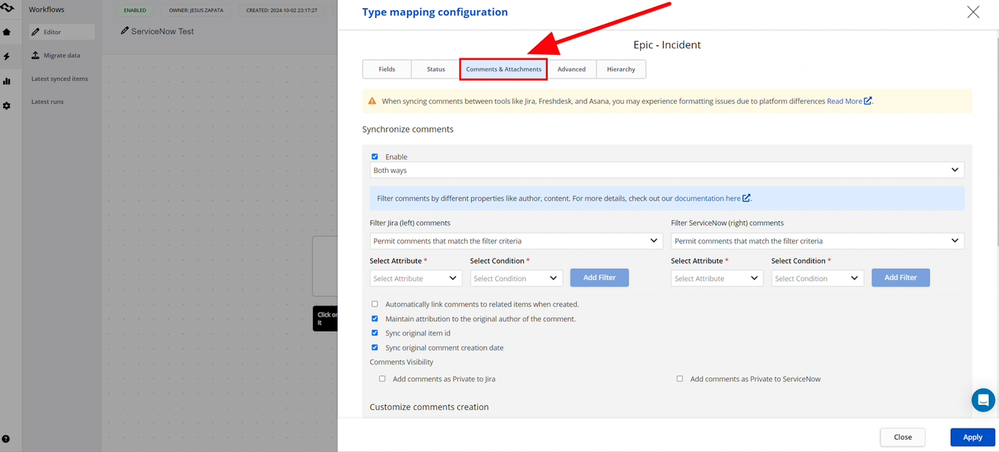Click the Close button at bottom

click(903, 437)
